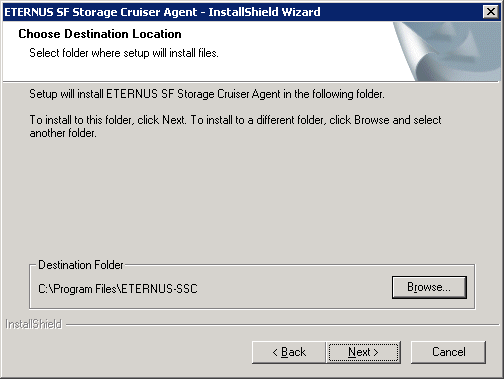Click the "To install to this folder" instruction line
This screenshot has height=379, width=504.
tap(235, 120)
